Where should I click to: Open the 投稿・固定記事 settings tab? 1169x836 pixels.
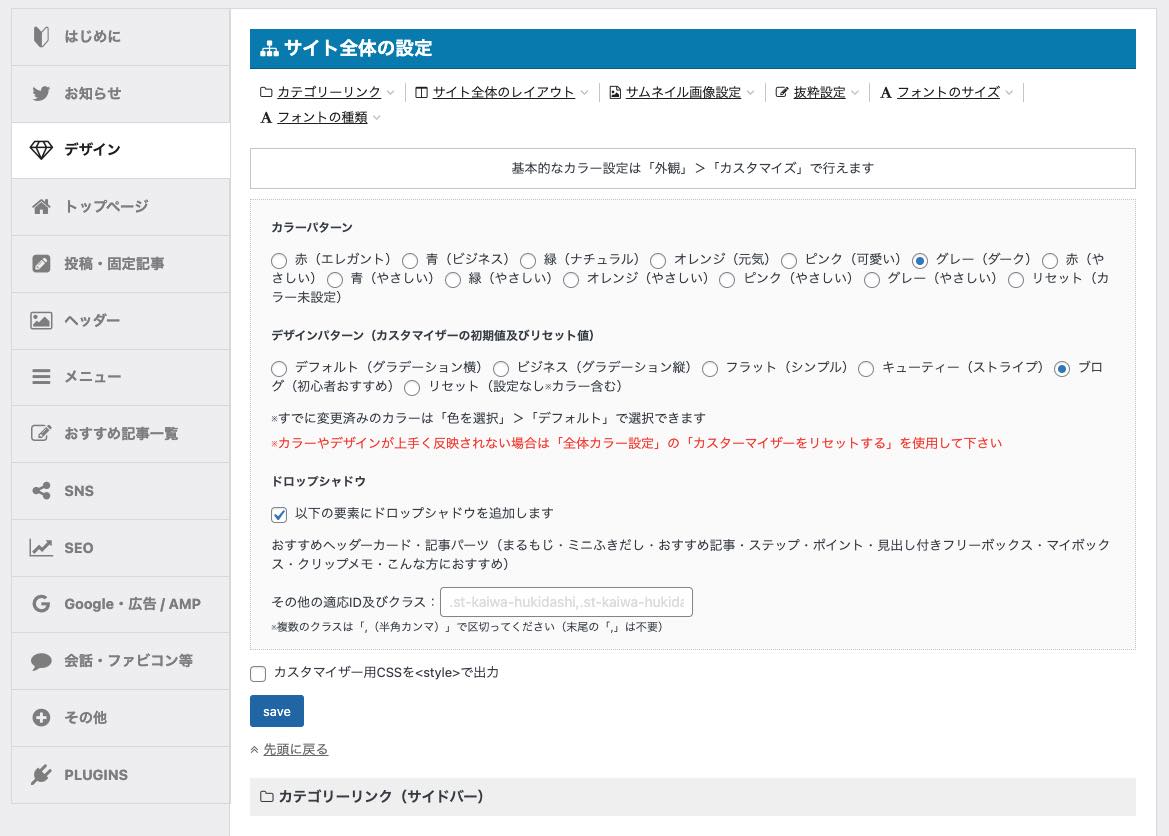tap(114, 264)
